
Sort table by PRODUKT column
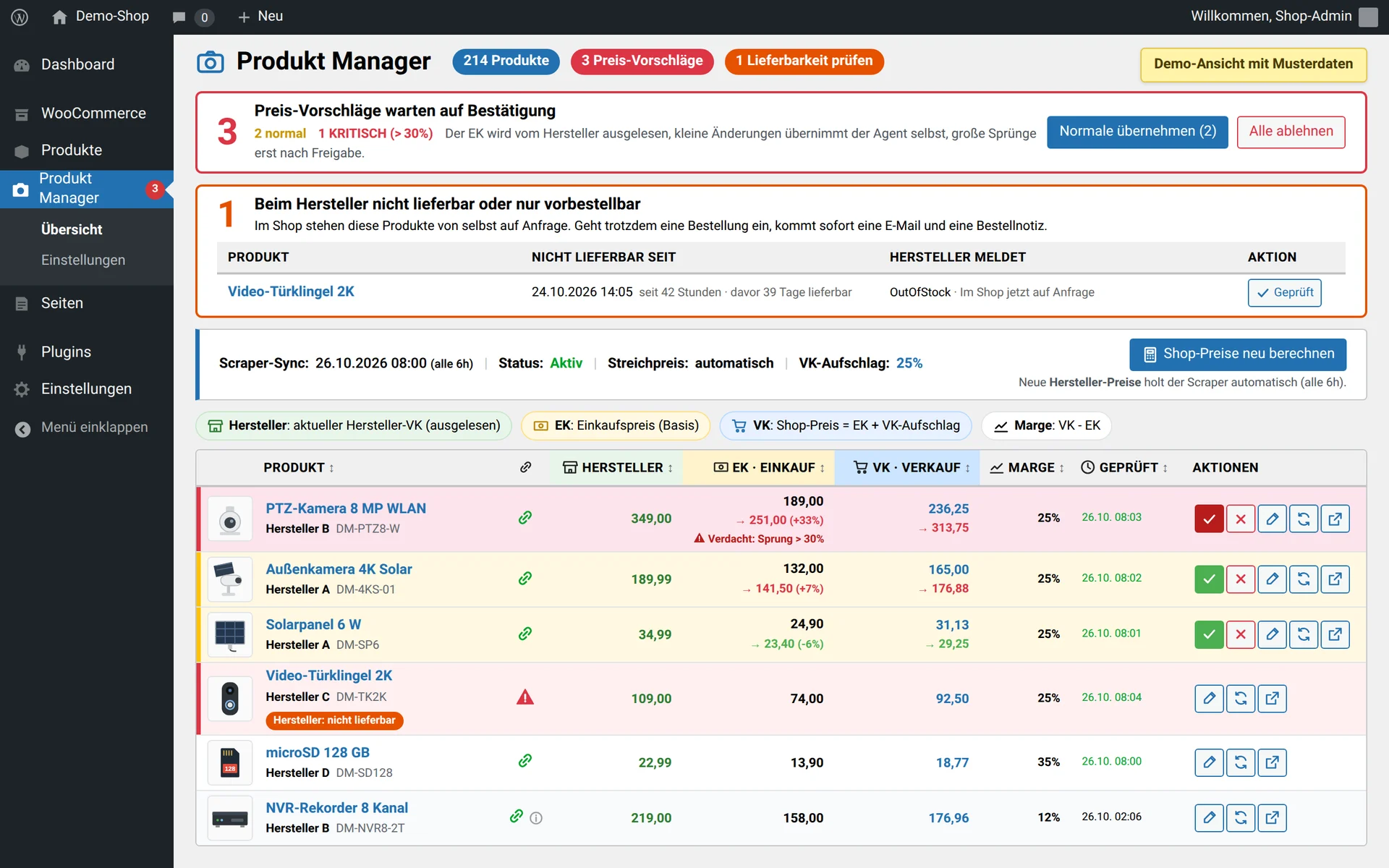pyautogui.click(x=299, y=467)
